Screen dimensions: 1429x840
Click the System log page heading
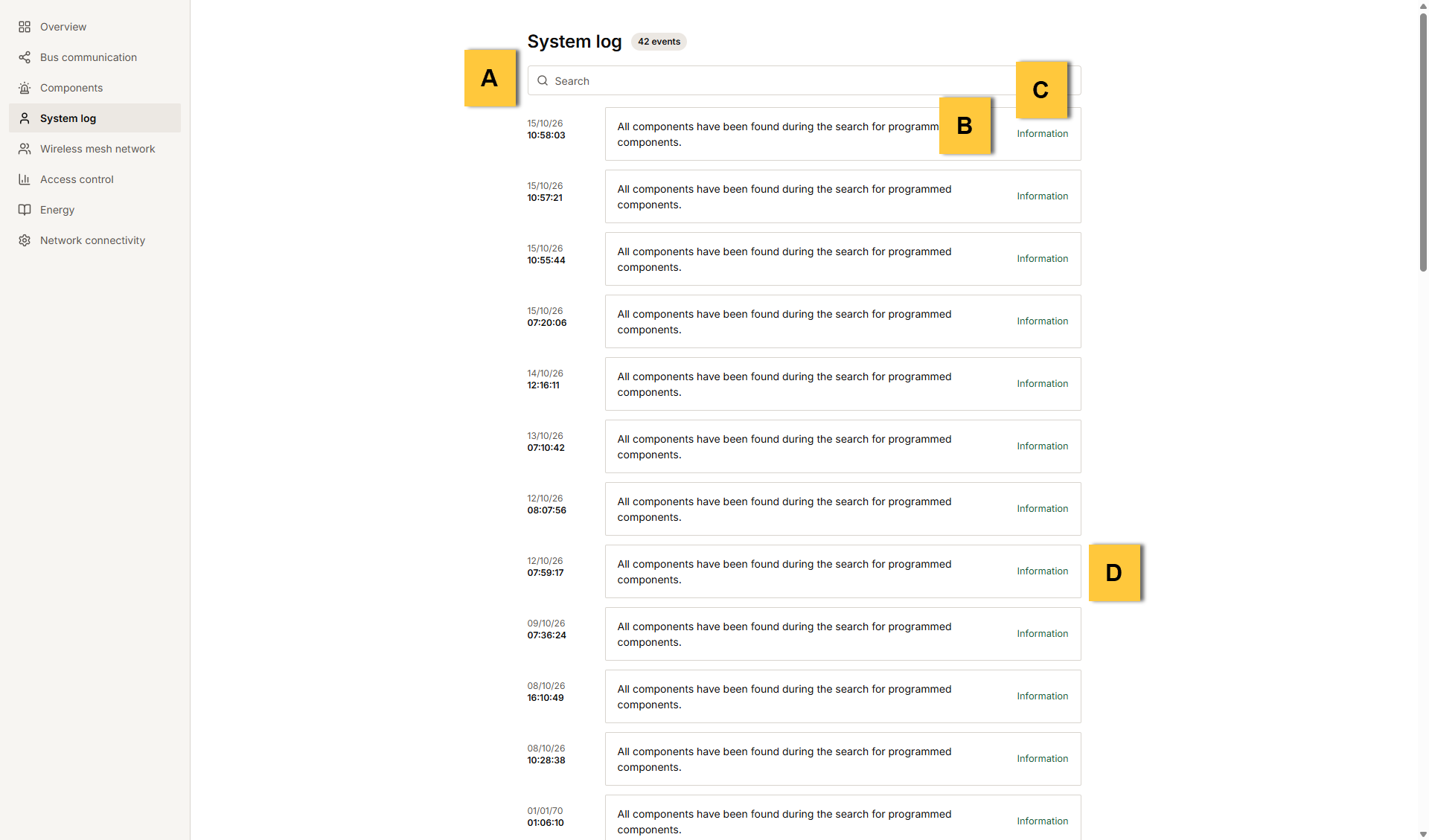[x=575, y=42]
